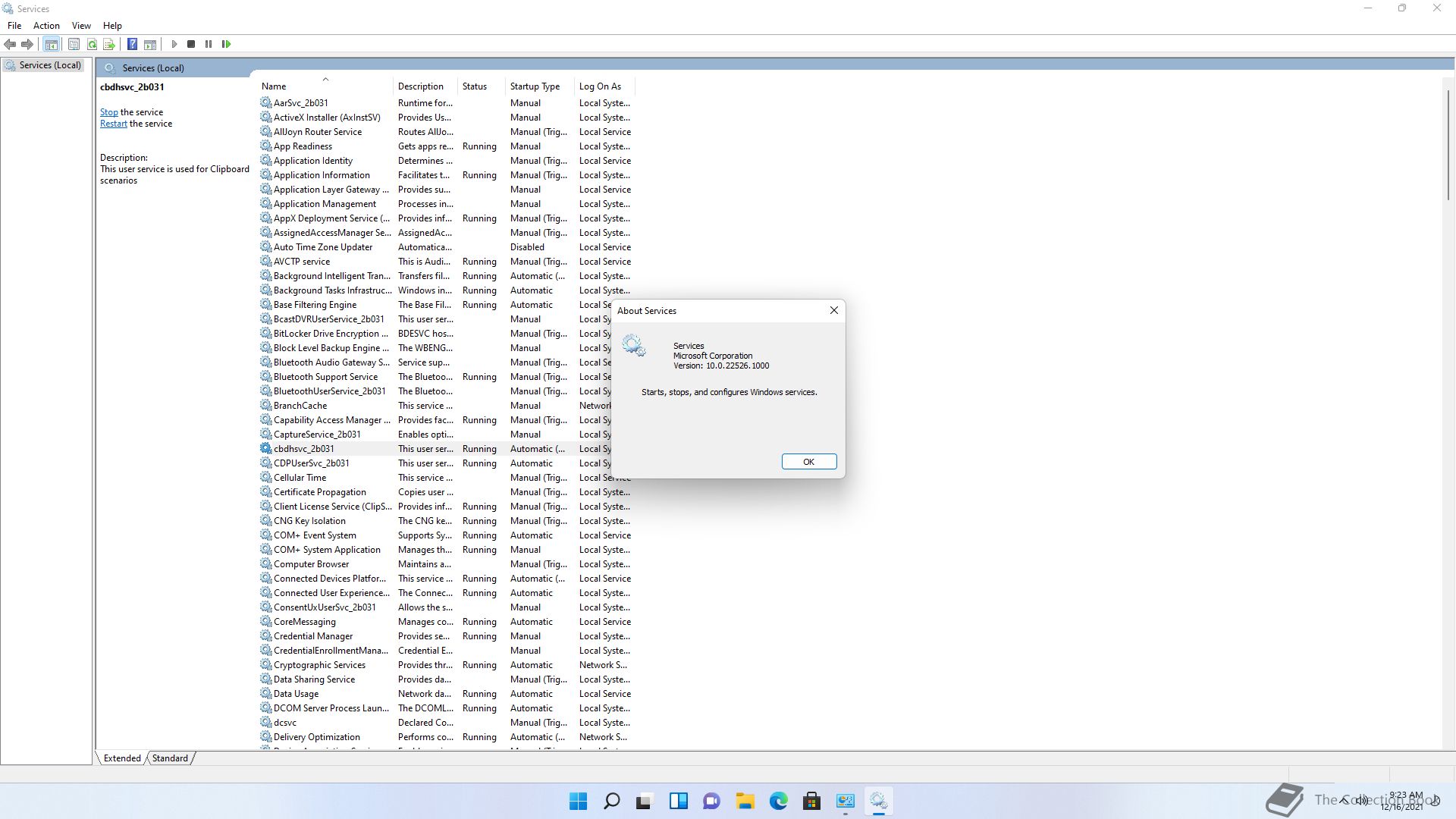
Task: Open Microsoft Edge from the taskbar
Action: [778, 801]
